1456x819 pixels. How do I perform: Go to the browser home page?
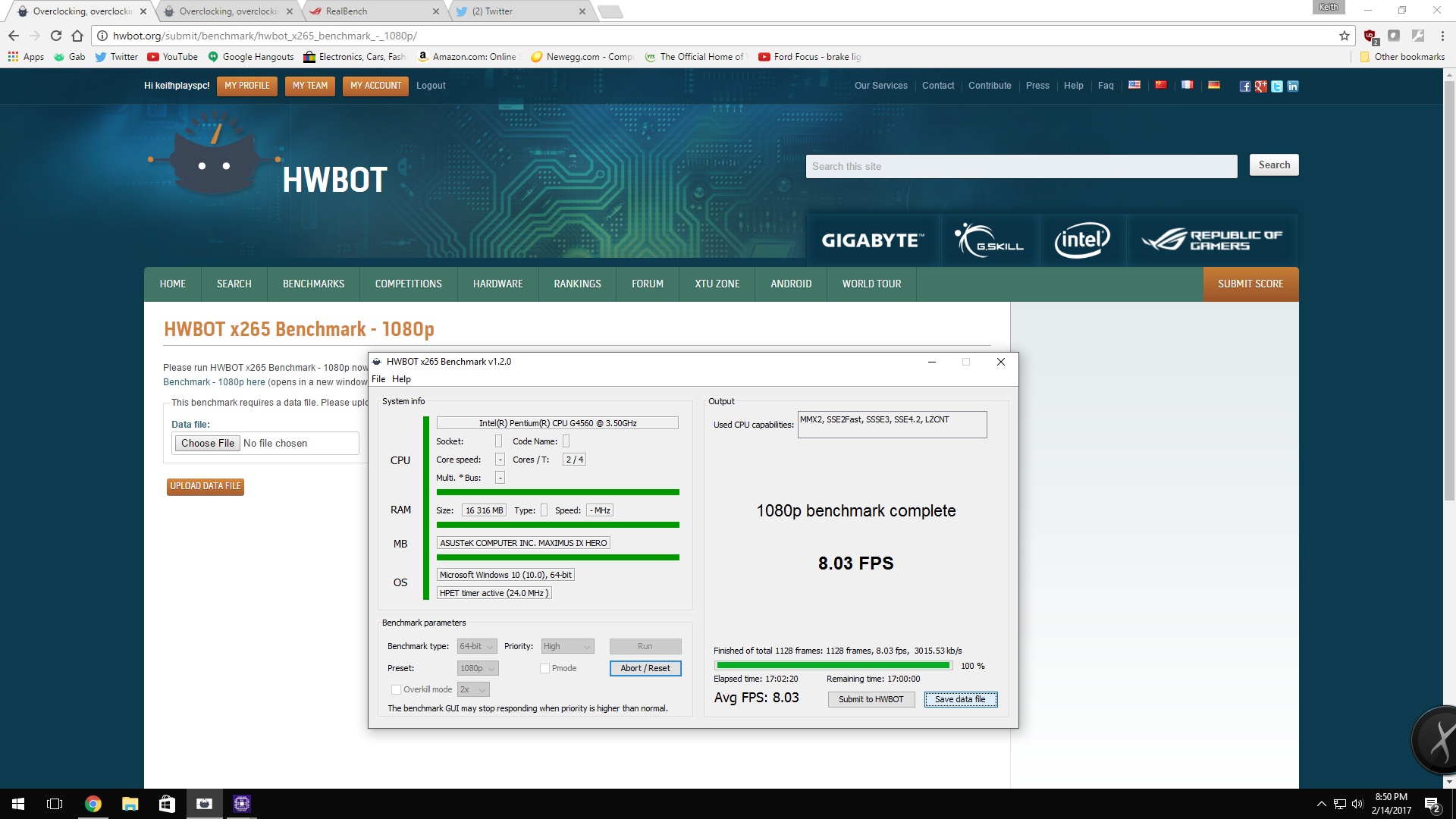(77, 36)
